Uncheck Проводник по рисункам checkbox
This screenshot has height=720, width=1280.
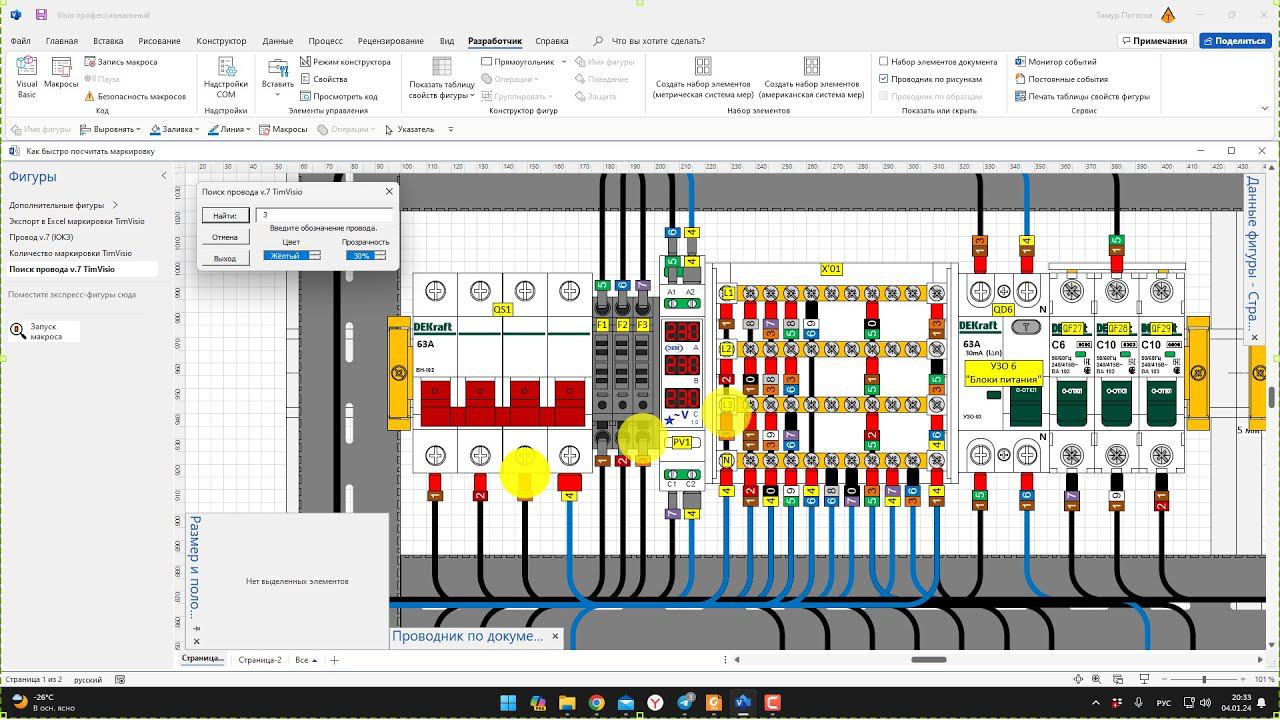pyautogui.click(x=884, y=79)
